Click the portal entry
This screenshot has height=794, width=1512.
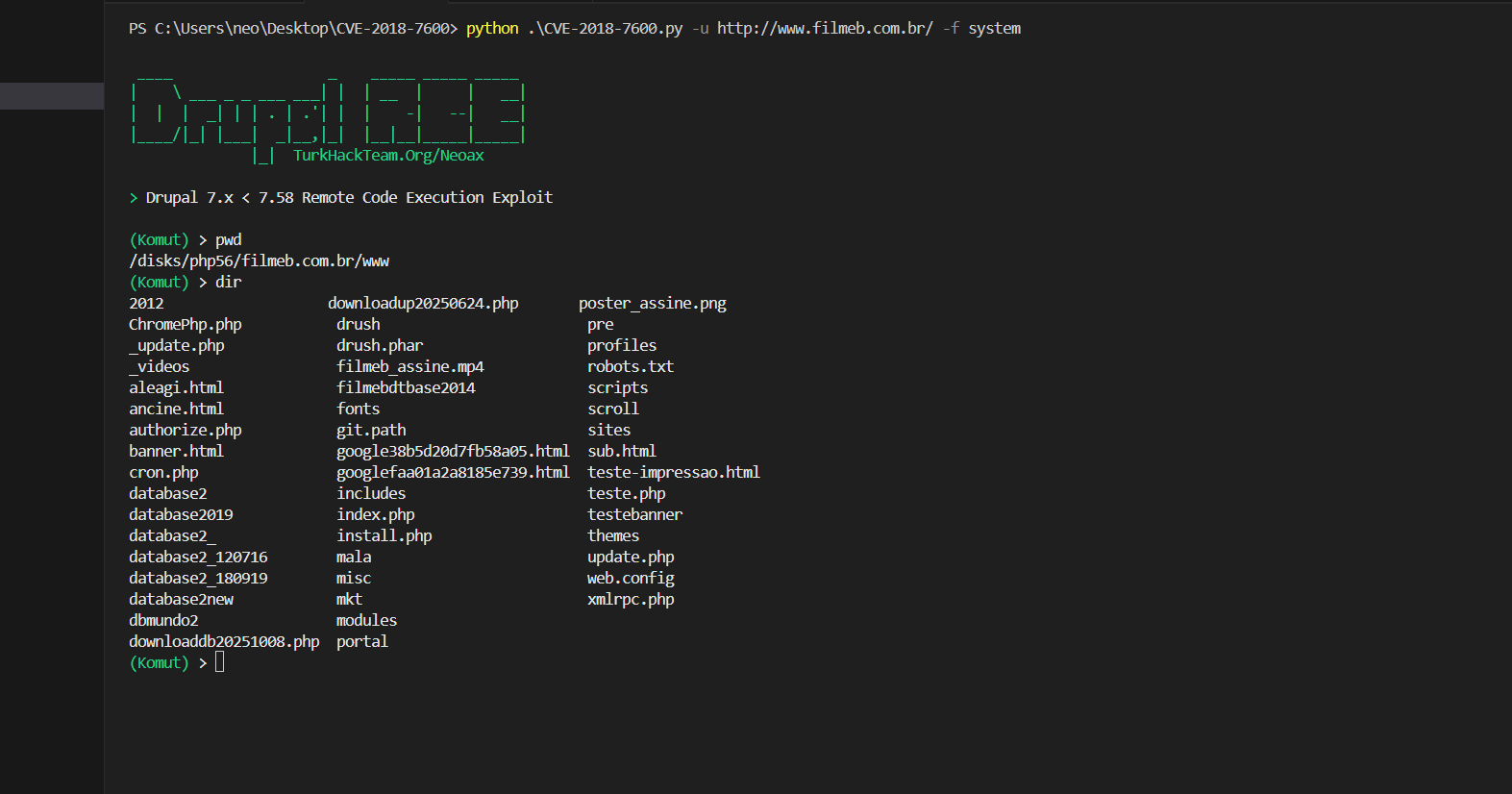coord(362,642)
